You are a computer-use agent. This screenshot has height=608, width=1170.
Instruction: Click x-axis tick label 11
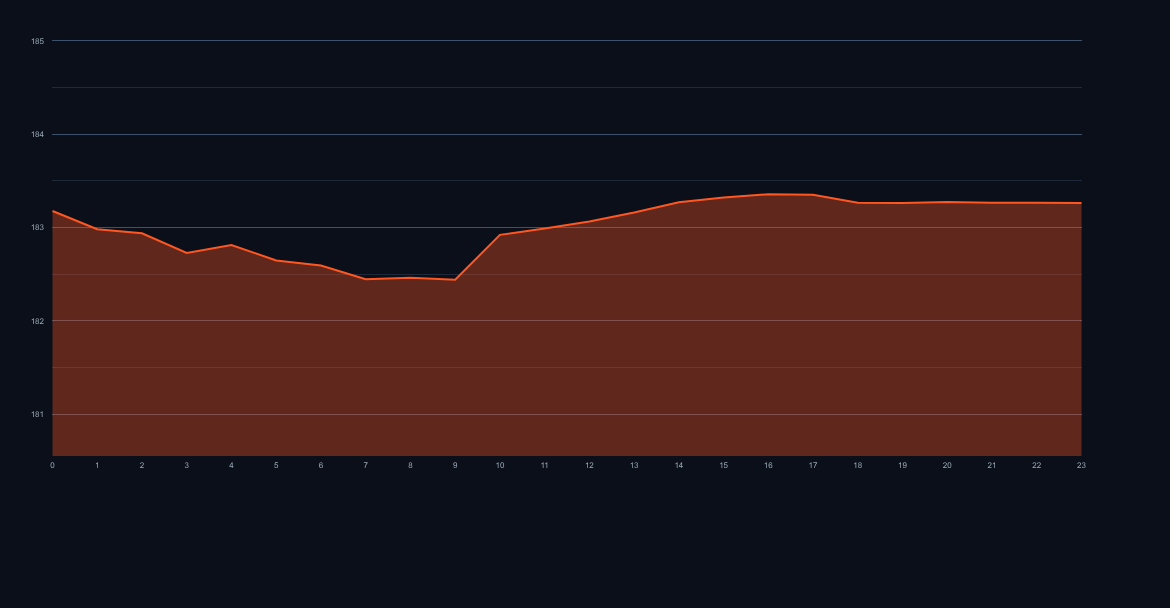coord(545,466)
